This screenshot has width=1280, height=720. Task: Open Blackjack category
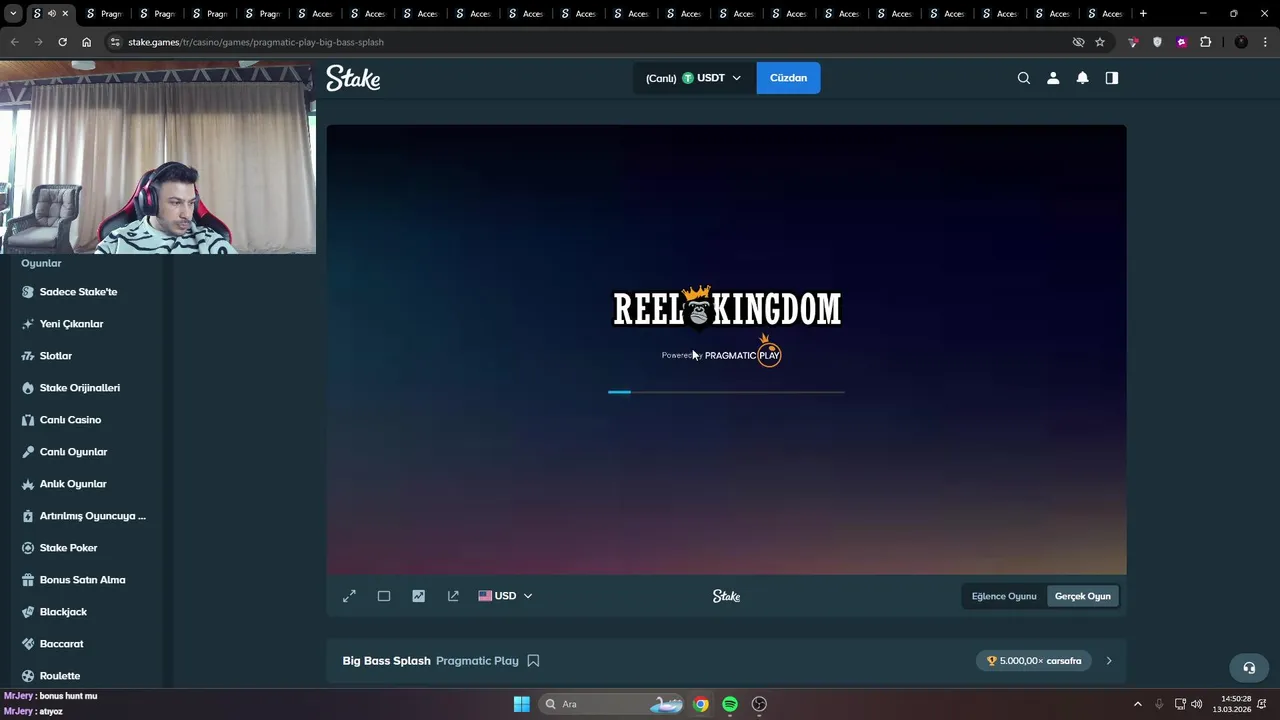[63, 612]
